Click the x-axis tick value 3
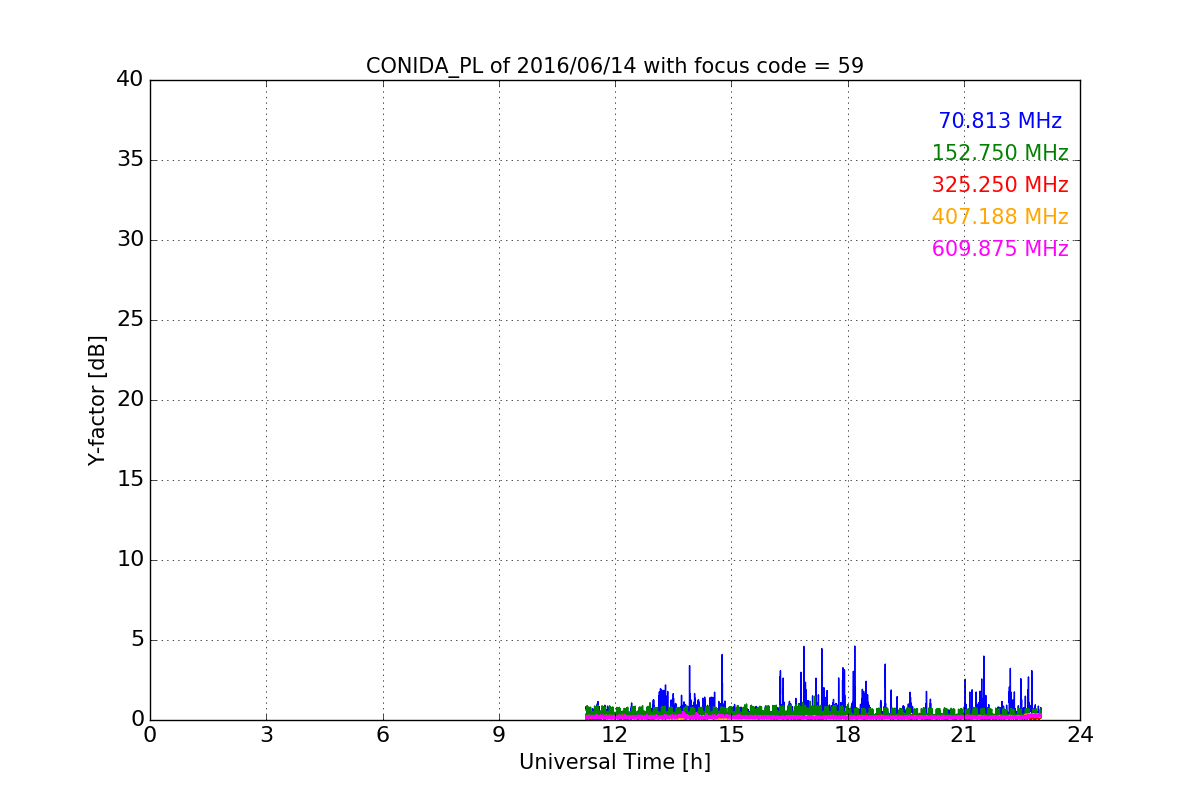Screen dimensions: 1200x800 coord(266,734)
